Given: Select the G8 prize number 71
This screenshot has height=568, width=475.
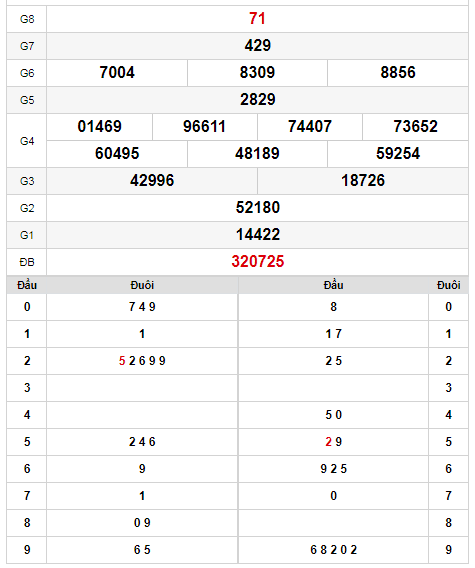Looking at the screenshot, I should tap(257, 18).
